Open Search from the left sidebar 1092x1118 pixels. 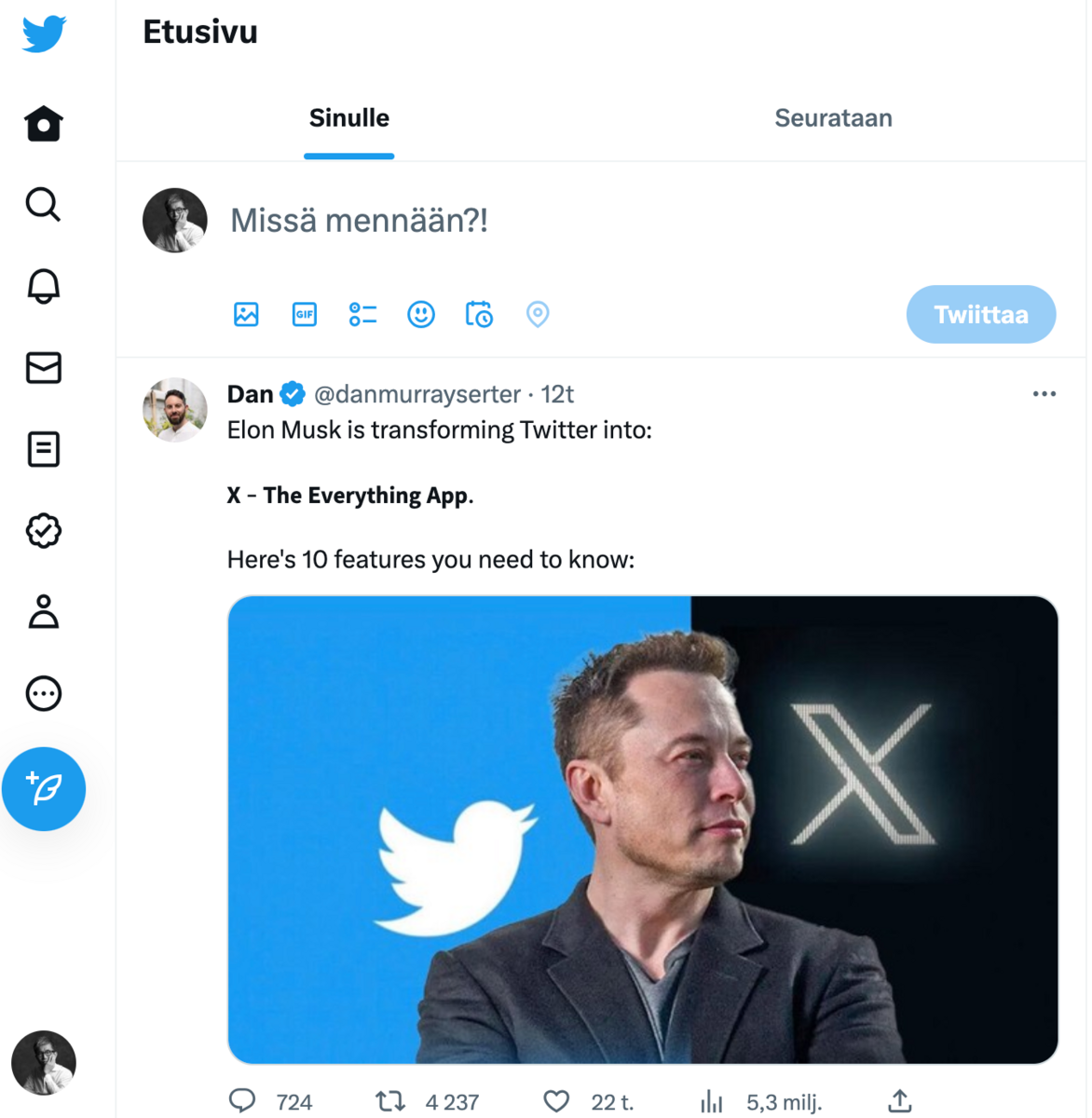[43, 205]
